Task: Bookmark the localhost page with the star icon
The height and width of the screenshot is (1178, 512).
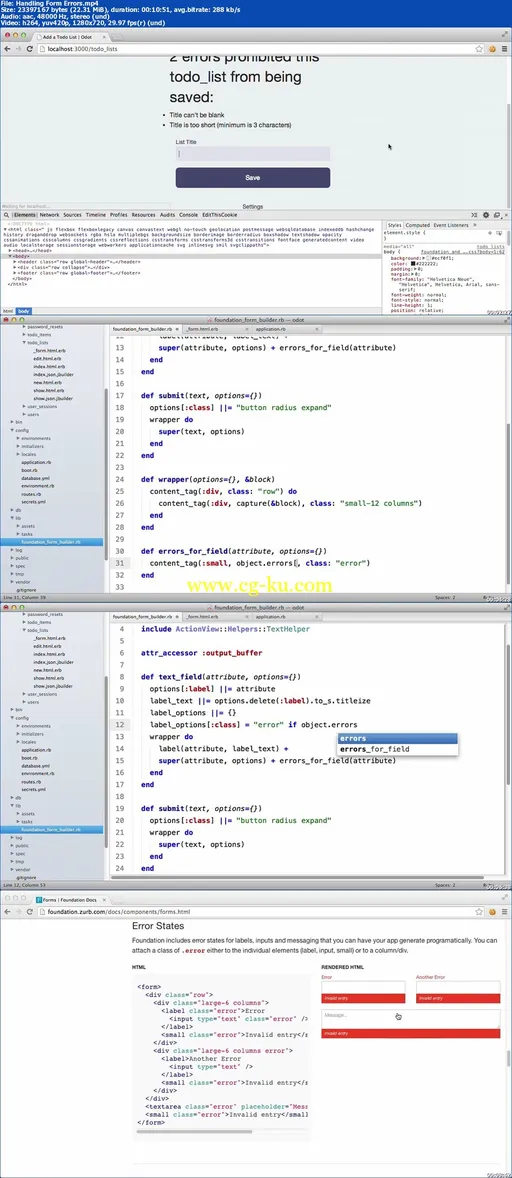Action: pos(479,49)
